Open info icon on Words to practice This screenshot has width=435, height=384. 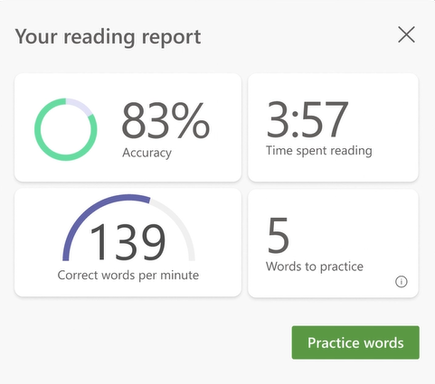[x=401, y=282]
